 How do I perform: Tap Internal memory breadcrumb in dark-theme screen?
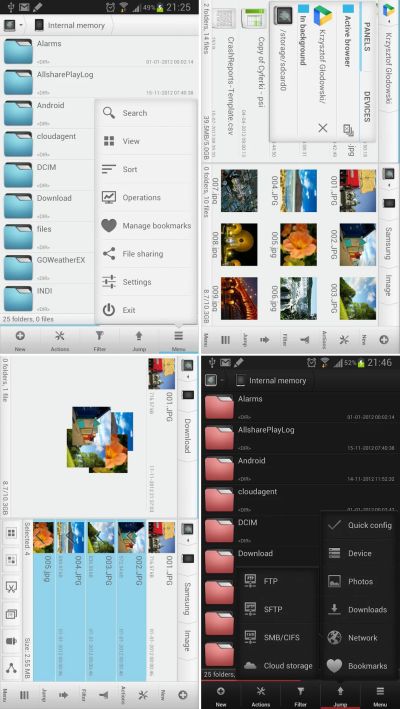point(271,380)
